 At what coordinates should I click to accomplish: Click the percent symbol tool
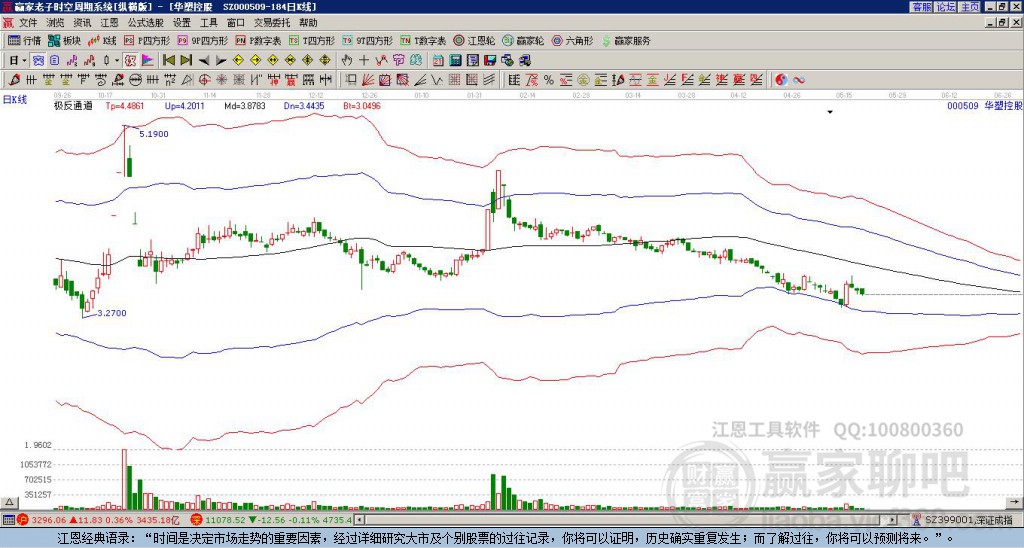549,80
